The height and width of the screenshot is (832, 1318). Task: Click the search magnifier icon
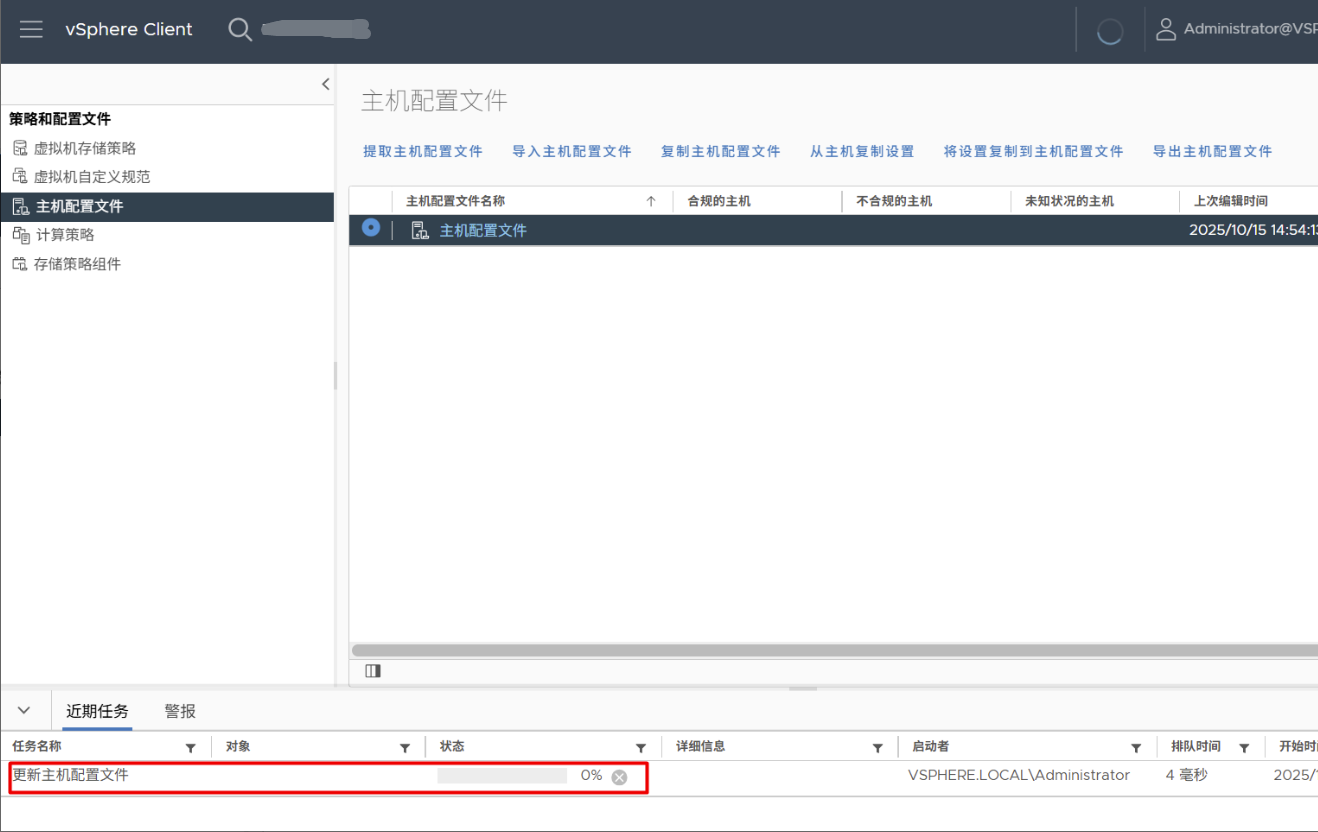[240, 30]
